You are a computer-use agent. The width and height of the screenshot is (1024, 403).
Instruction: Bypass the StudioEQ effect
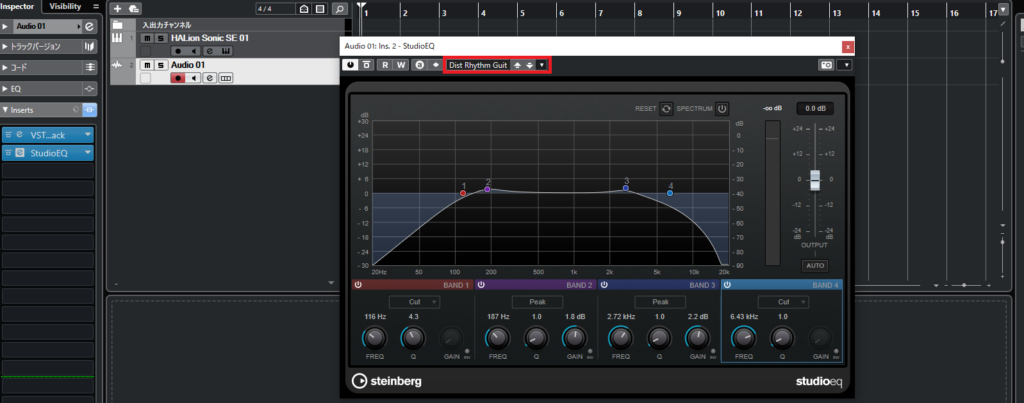(366, 65)
